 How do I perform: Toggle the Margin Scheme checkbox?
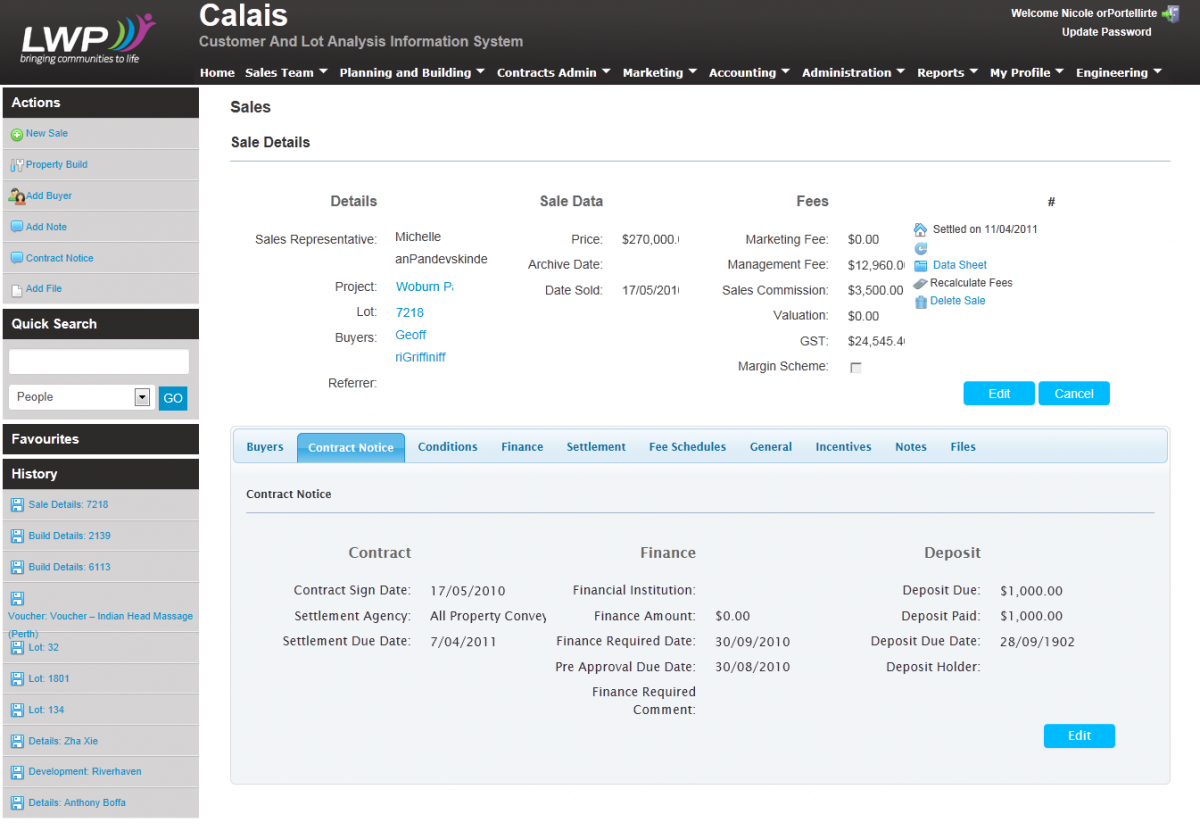855,368
